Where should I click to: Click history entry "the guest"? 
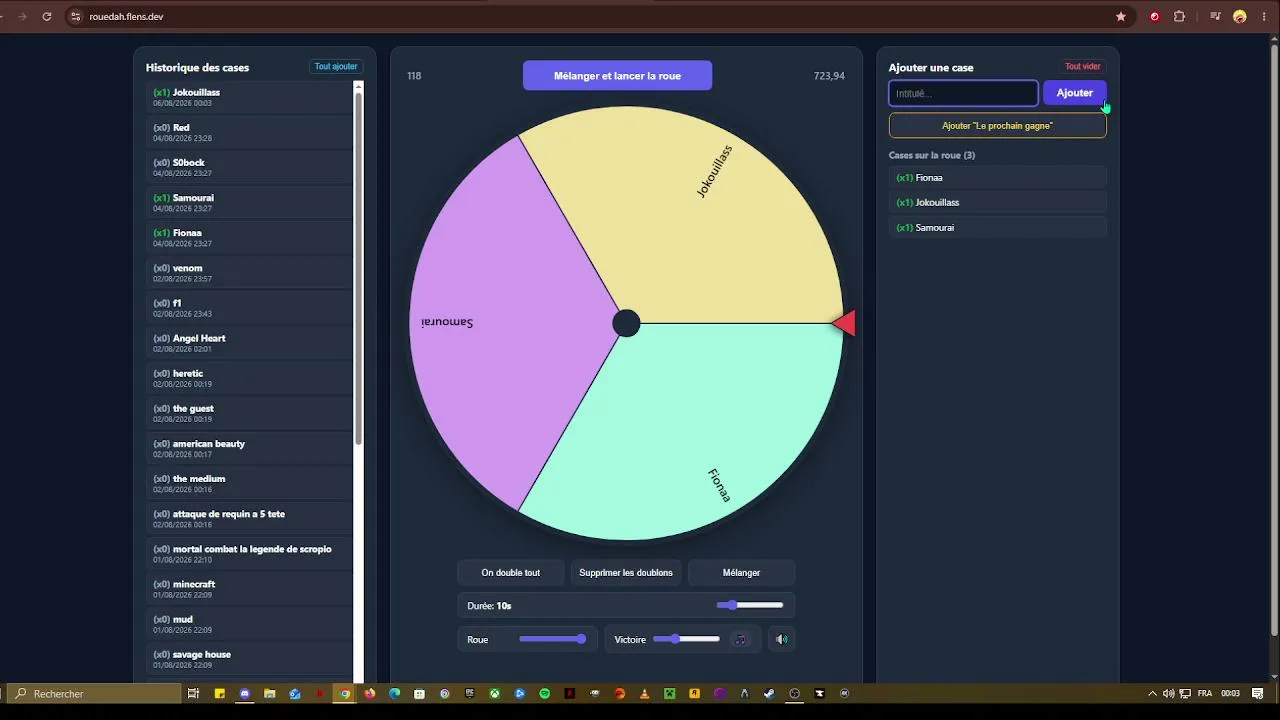point(249,413)
